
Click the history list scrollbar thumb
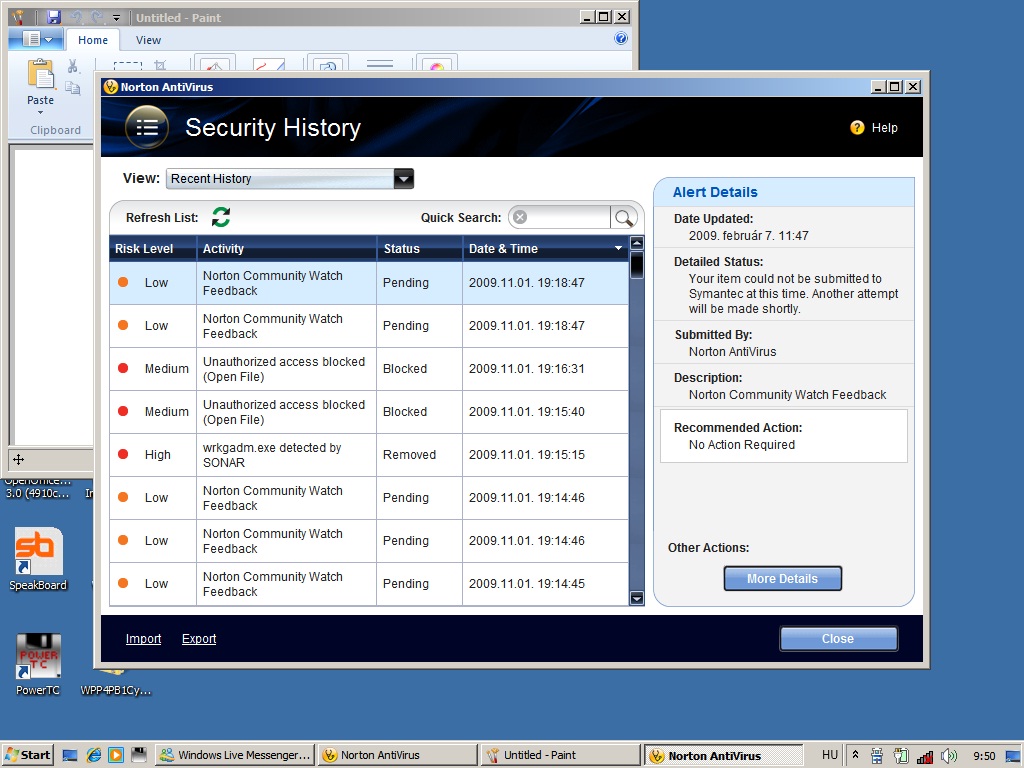pos(637,265)
